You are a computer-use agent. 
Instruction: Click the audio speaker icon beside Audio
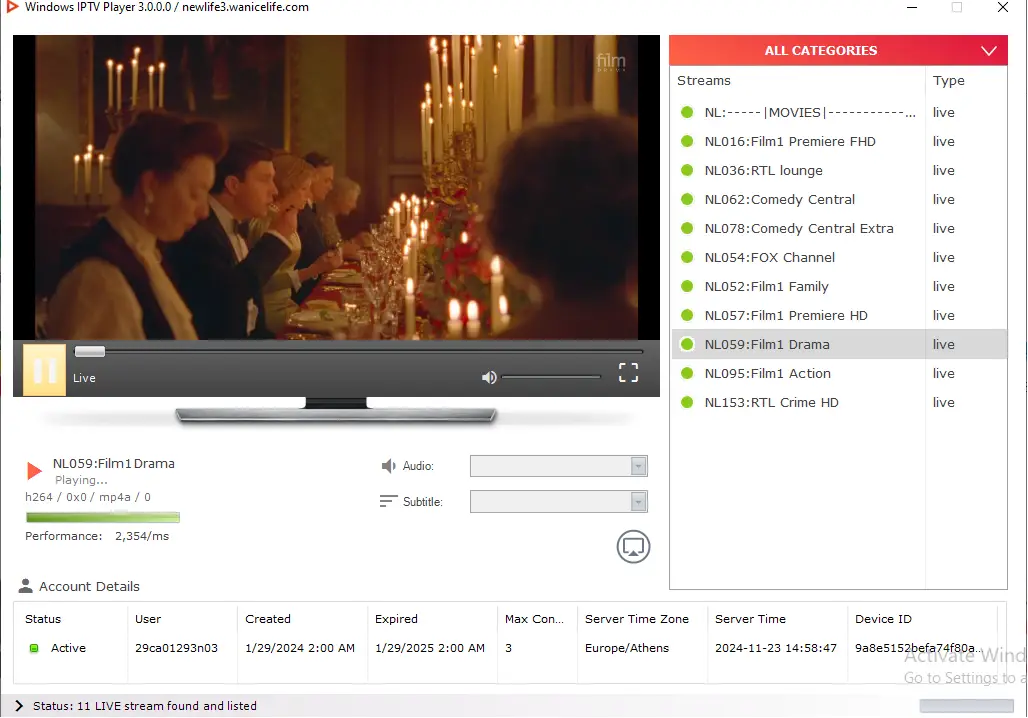(x=389, y=466)
